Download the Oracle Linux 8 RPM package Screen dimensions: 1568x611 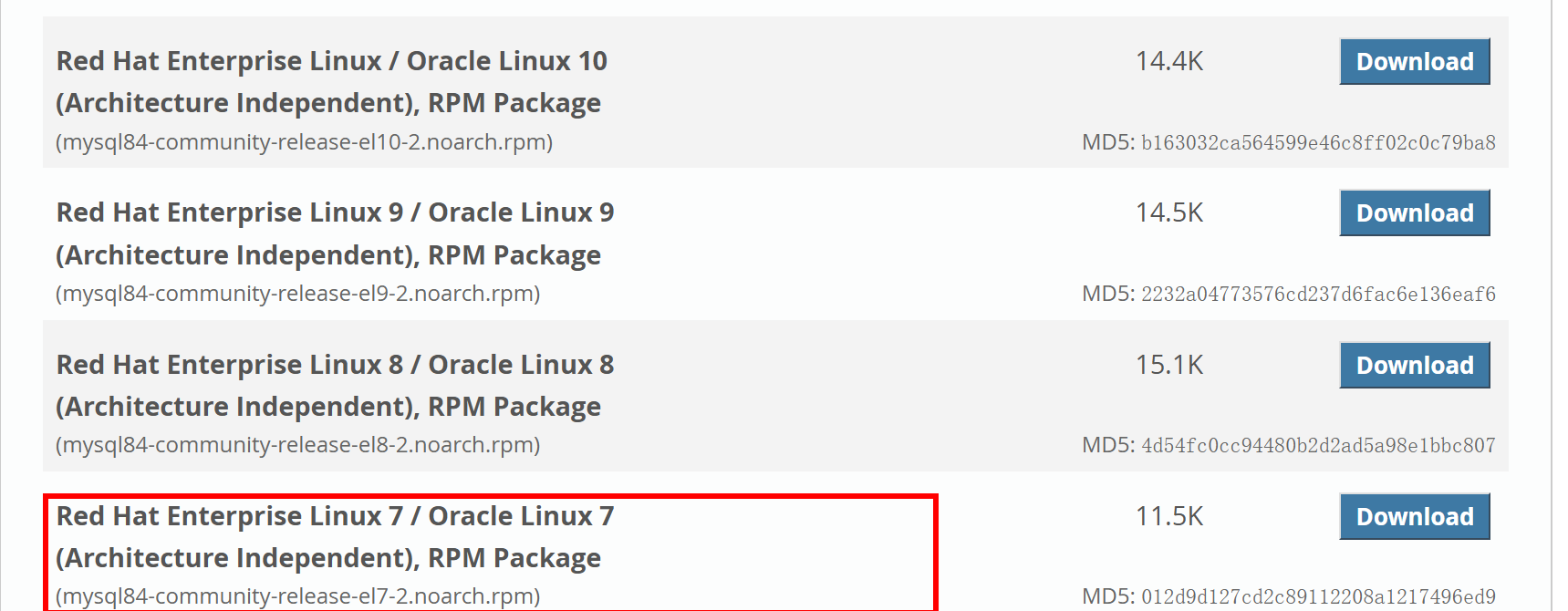click(x=1414, y=365)
